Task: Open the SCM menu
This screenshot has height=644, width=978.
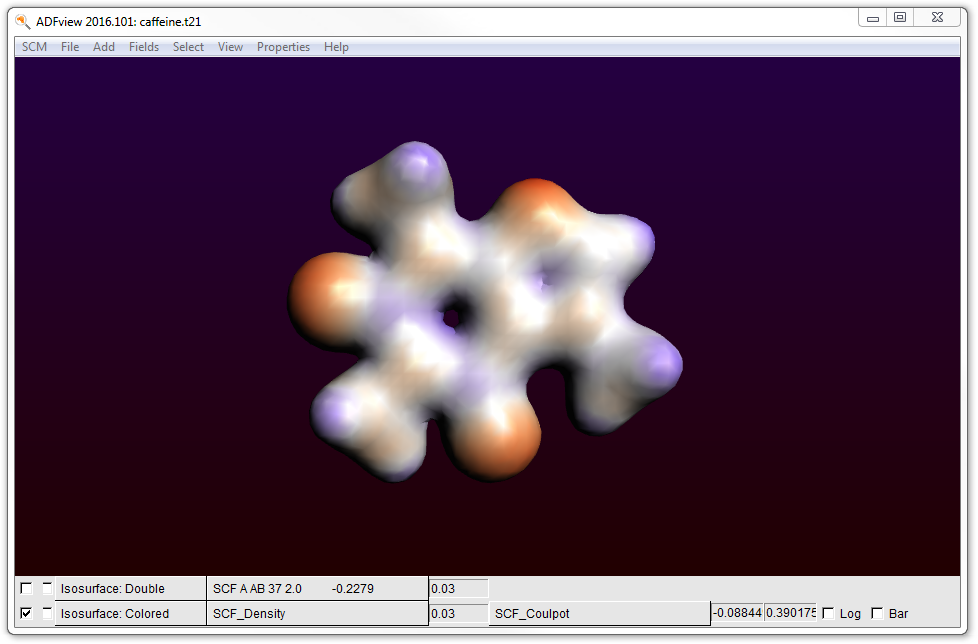Action: tap(34, 47)
